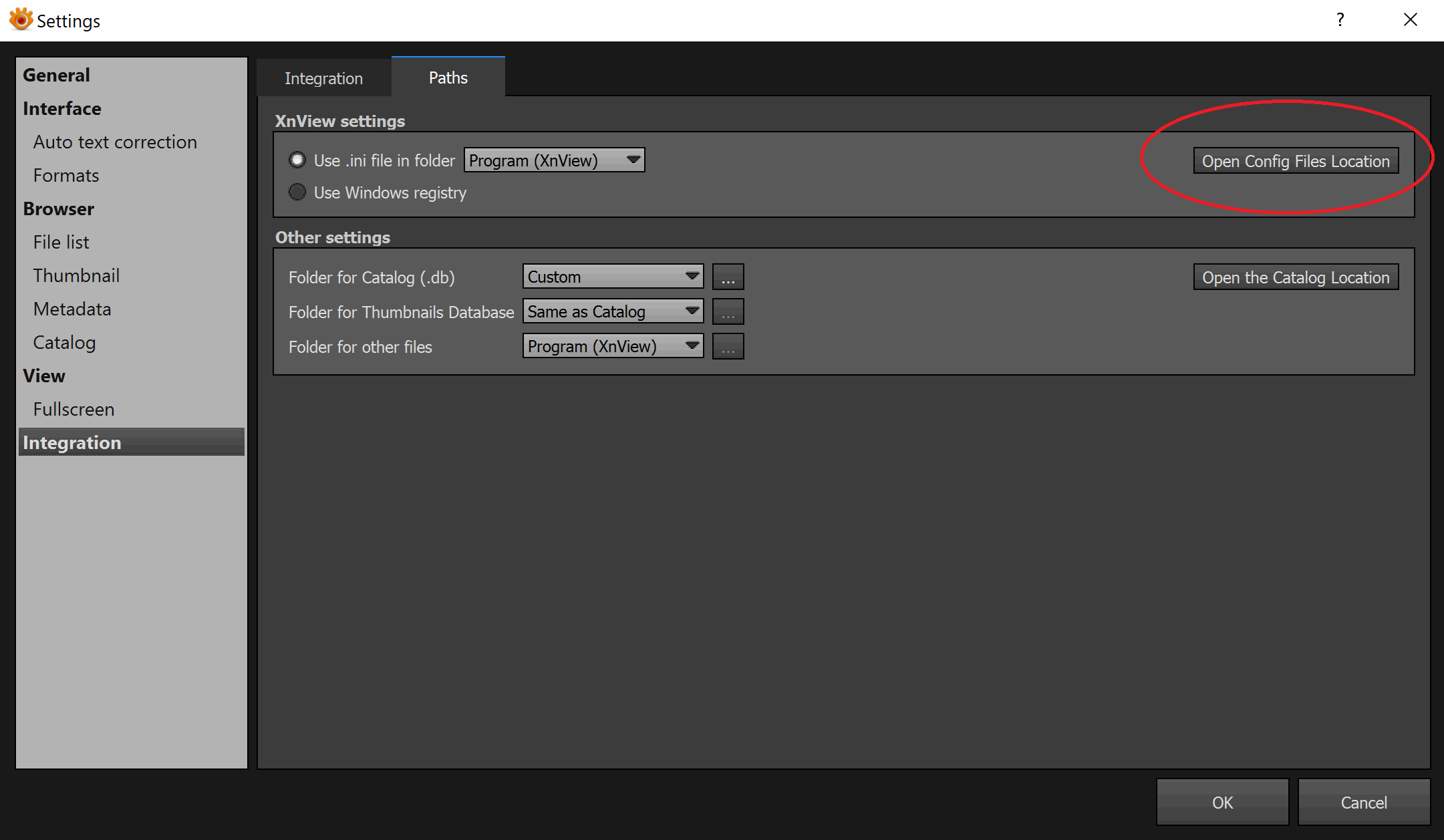Expand Folder for other files dropdown

click(x=613, y=346)
